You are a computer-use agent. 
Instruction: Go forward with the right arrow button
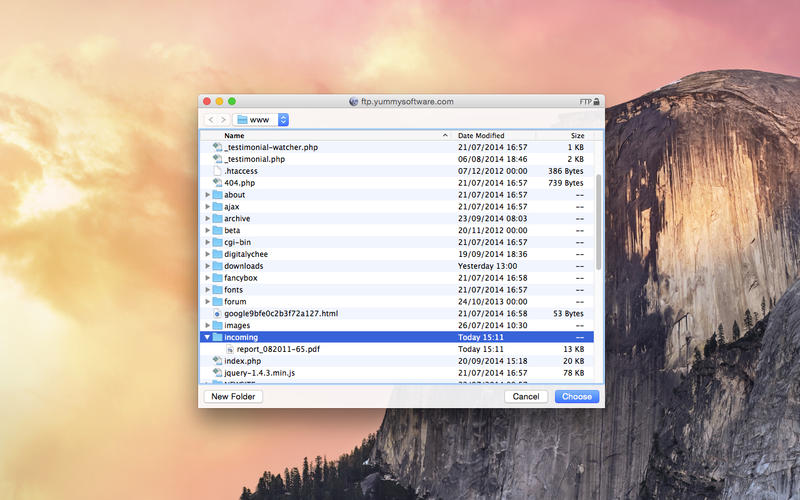223,120
